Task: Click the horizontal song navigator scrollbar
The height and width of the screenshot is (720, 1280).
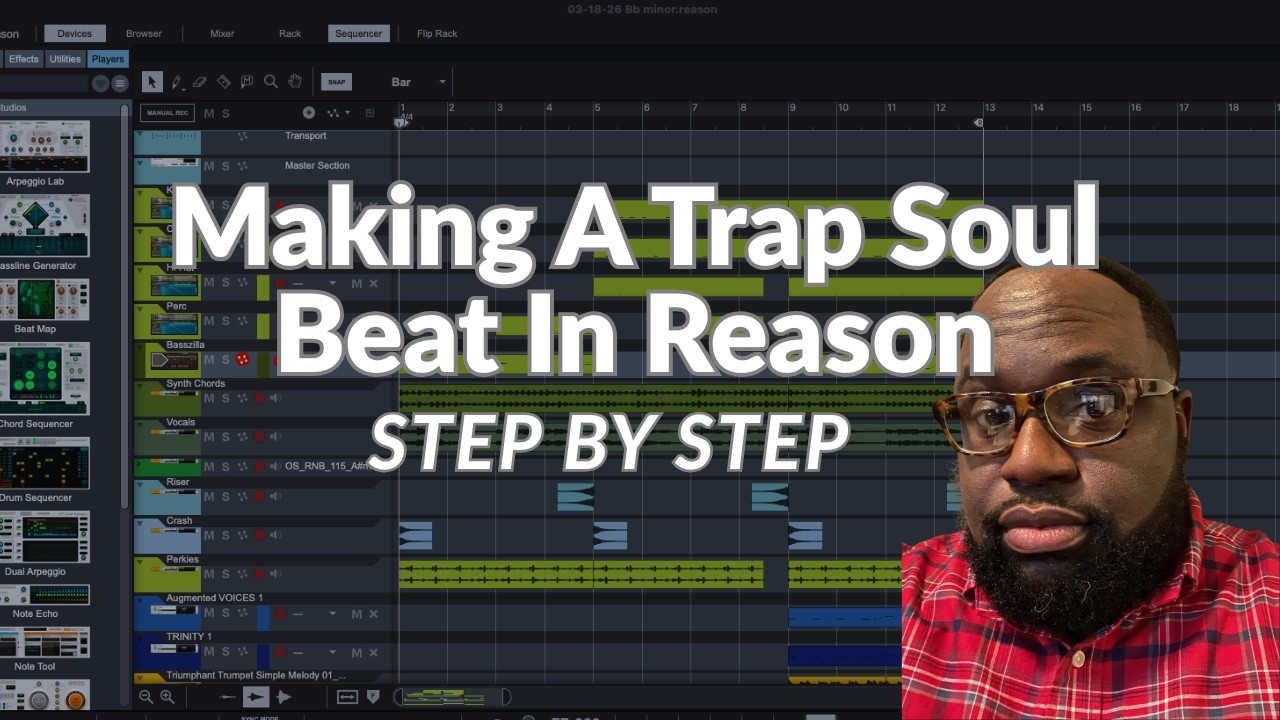Action: click(452, 697)
